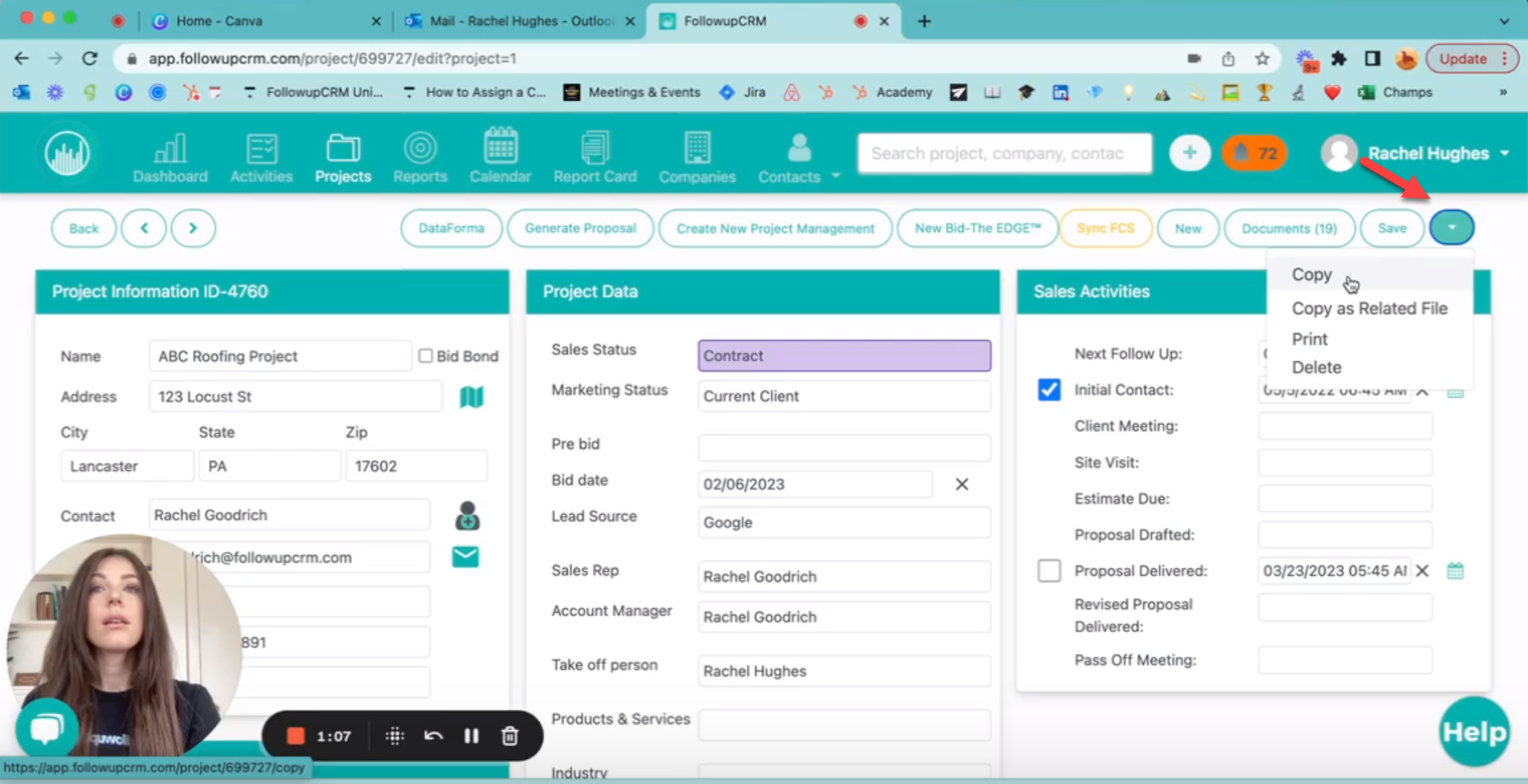This screenshot has width=1528, height=784.
Task: Go to Reports section
Action: click(x=420, y=158)
